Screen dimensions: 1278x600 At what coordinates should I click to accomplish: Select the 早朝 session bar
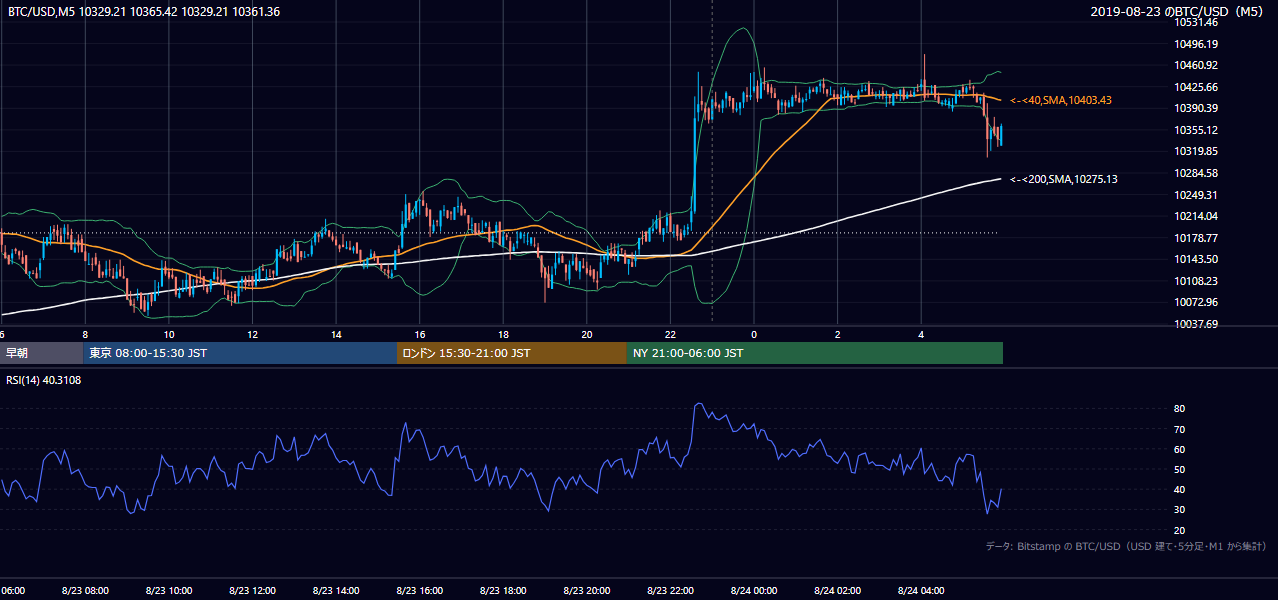tap(41, 353)
